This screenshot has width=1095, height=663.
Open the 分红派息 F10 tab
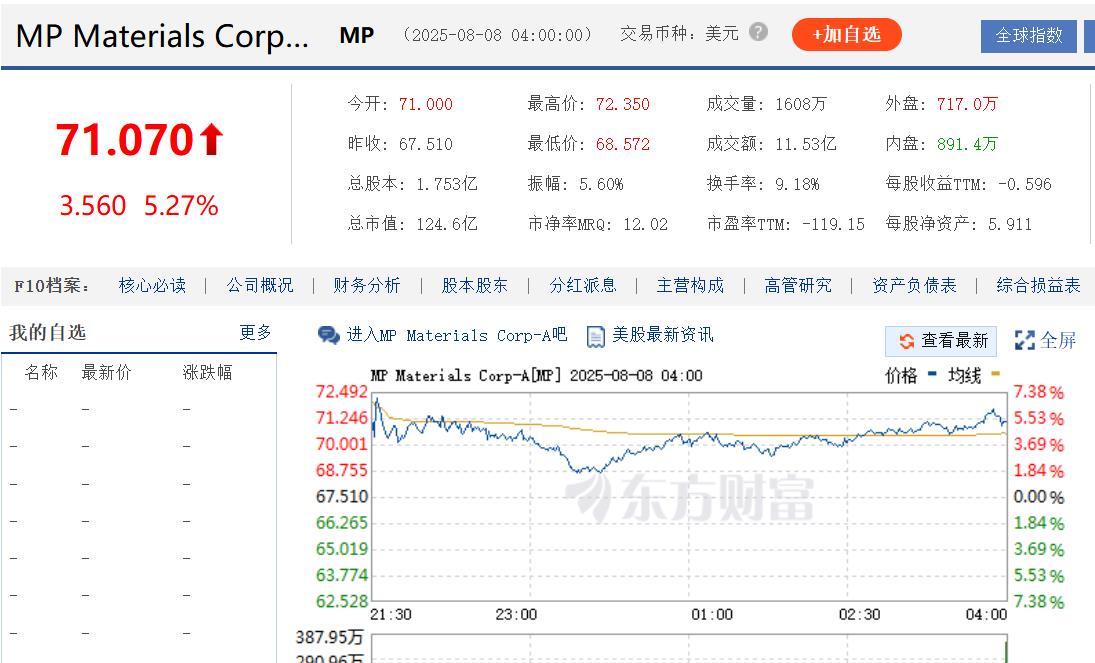(583, 285)
